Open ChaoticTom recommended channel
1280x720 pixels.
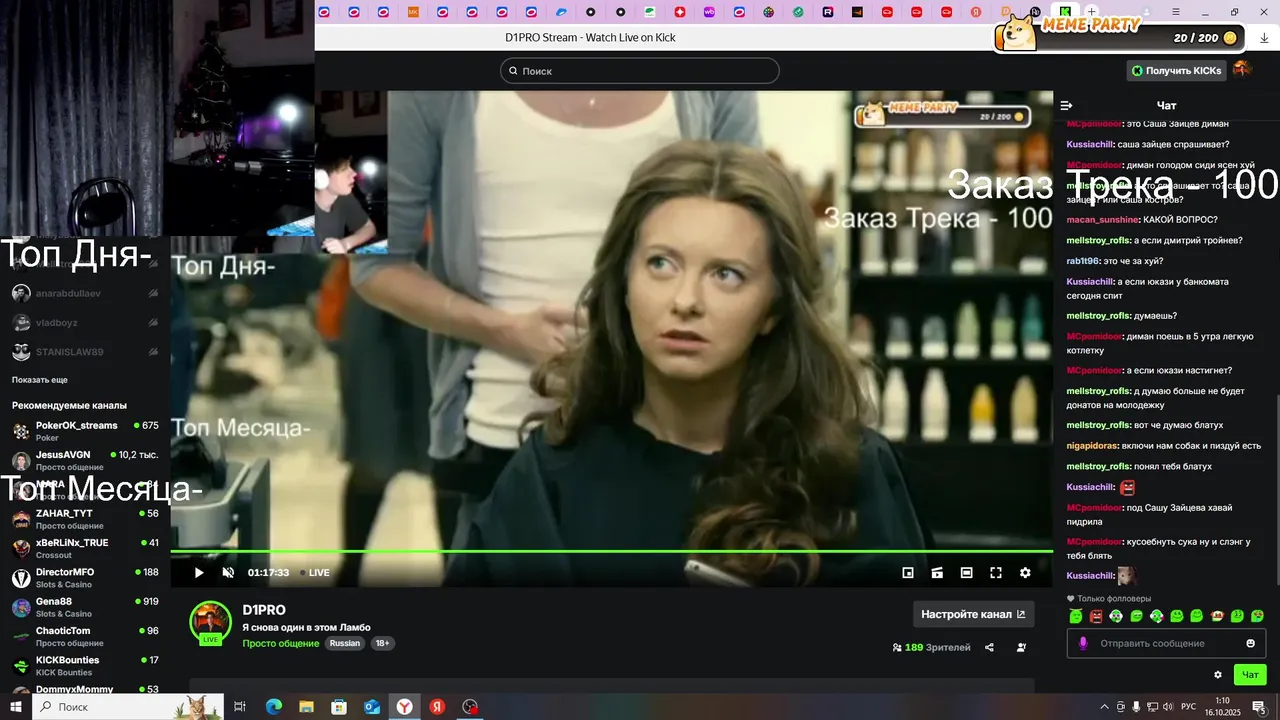click(x=85, y=636)
